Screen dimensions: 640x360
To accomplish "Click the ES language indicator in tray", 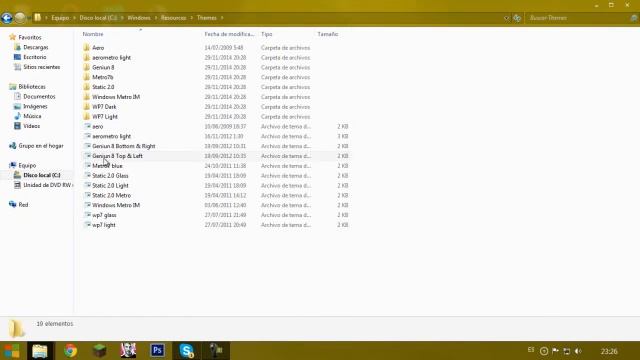I will (x=531, y=350).
